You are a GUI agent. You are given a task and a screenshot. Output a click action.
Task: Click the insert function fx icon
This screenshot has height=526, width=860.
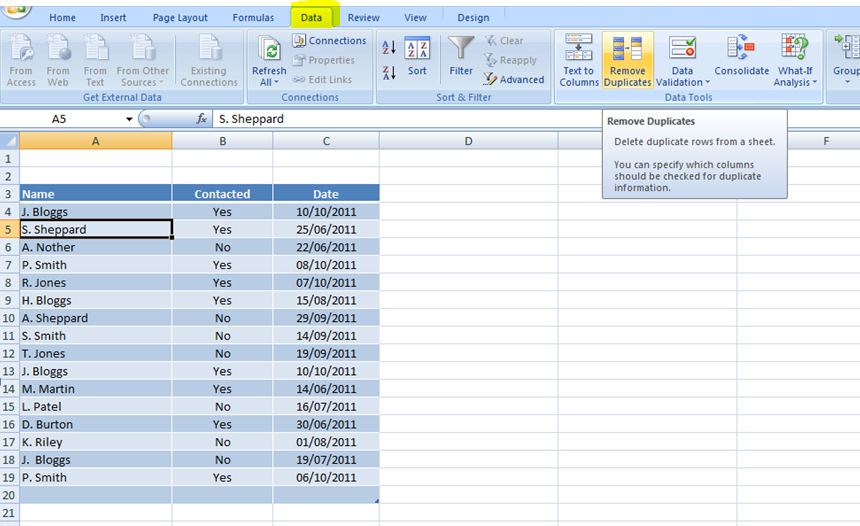pos(201,118)
